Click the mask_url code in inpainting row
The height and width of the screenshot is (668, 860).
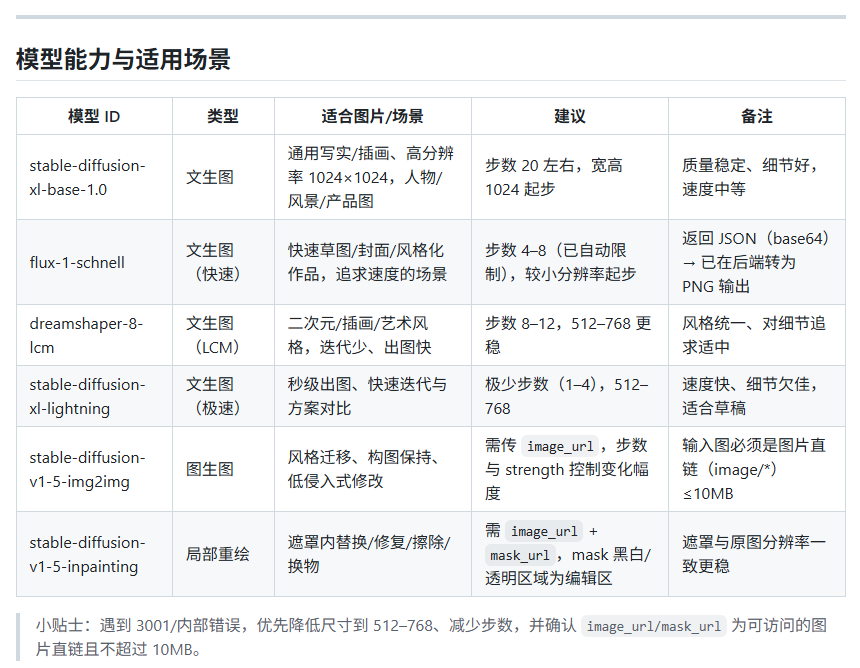pos(519,555)
